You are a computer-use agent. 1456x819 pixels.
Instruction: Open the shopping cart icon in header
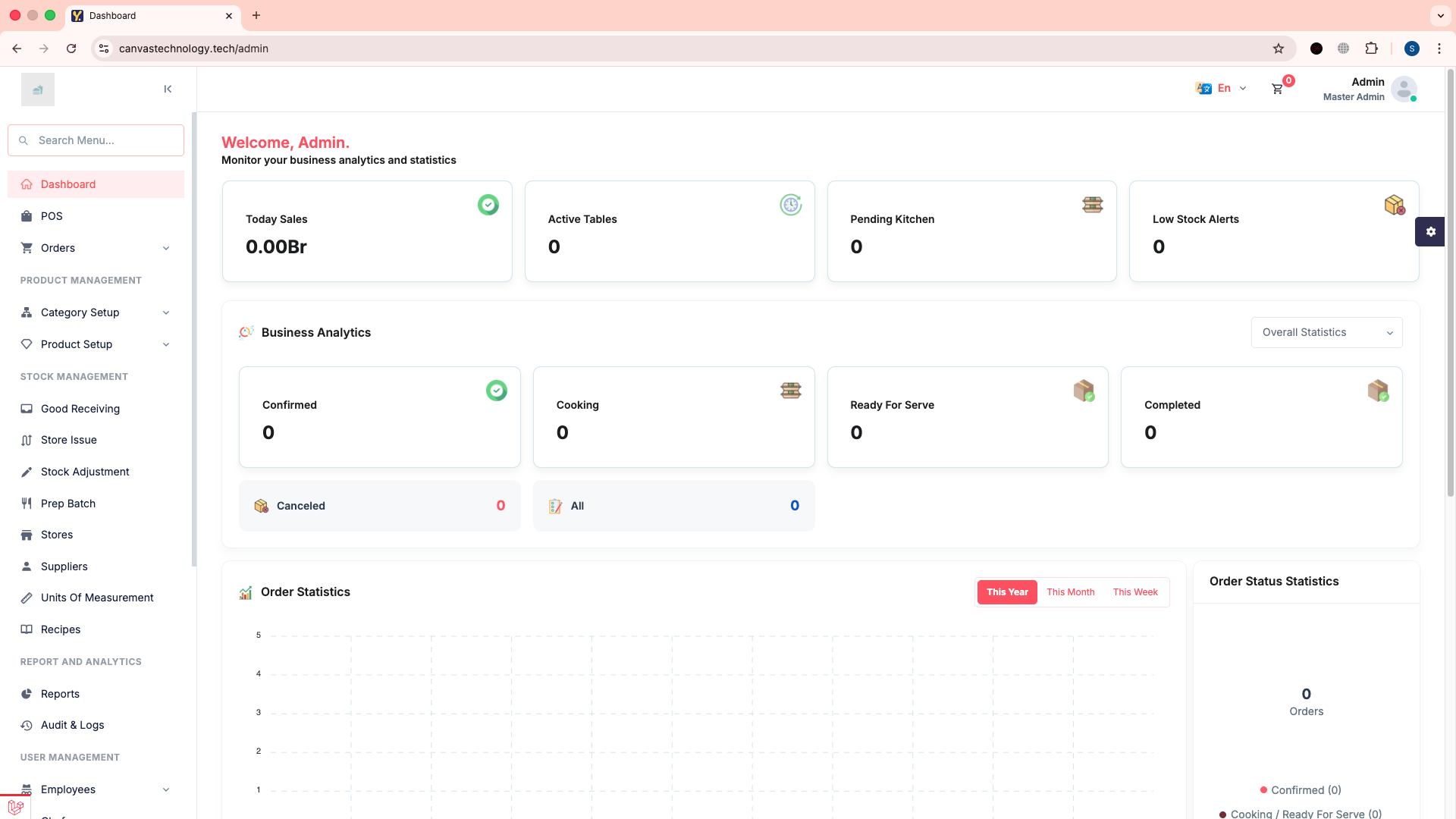(1277, 89)
